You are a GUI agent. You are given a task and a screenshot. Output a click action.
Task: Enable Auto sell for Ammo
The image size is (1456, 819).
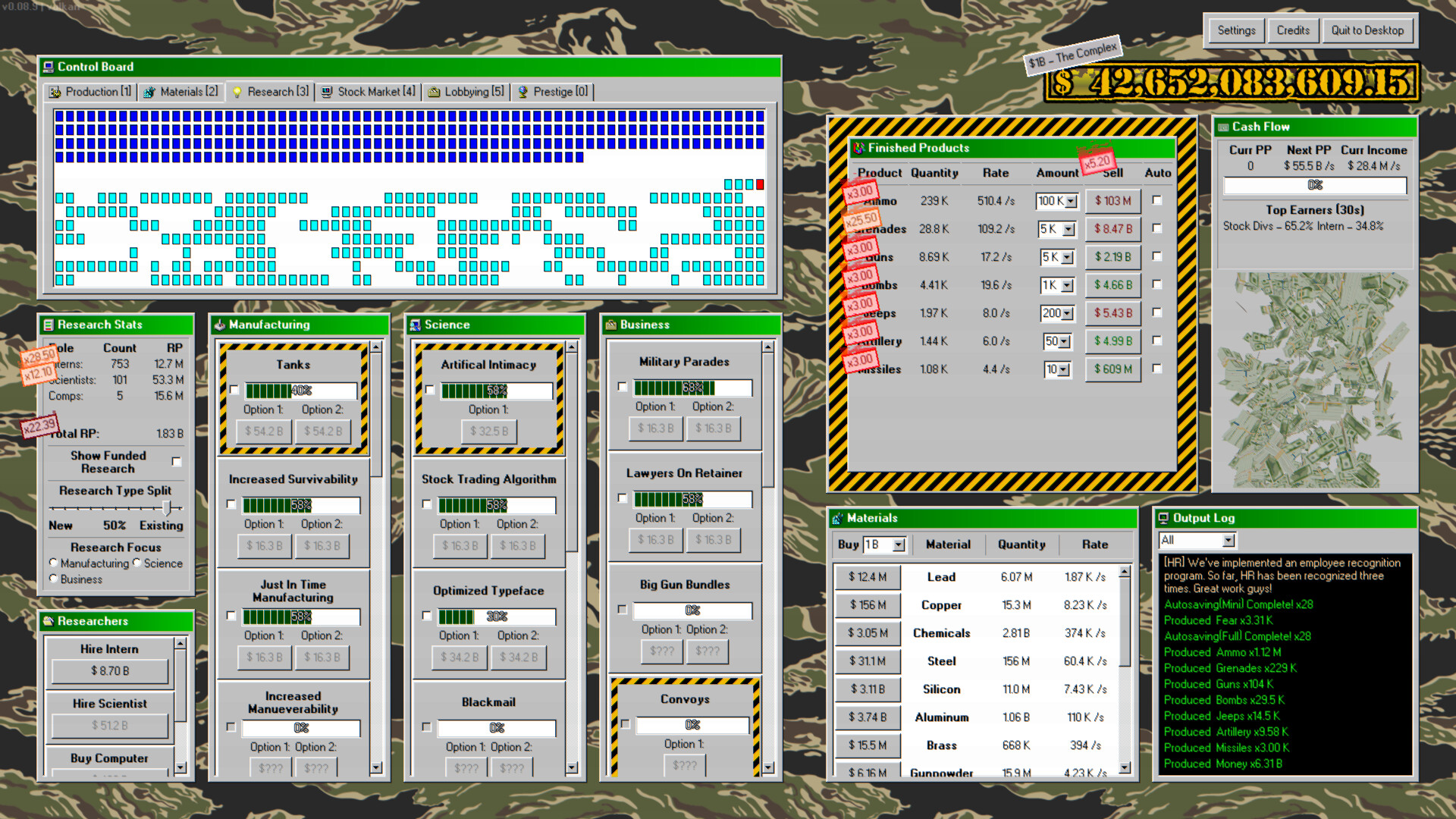point(1157,201)
